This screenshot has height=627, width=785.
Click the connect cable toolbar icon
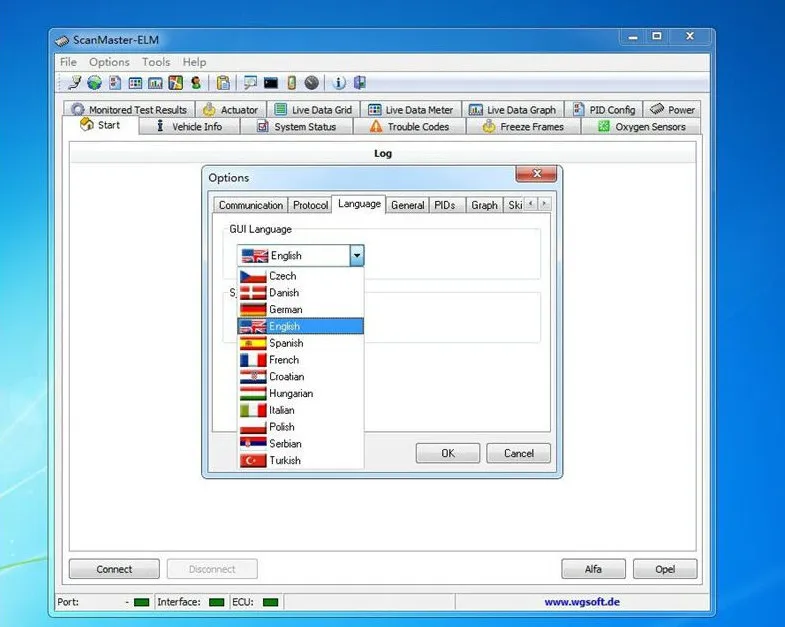coord(75,83)
